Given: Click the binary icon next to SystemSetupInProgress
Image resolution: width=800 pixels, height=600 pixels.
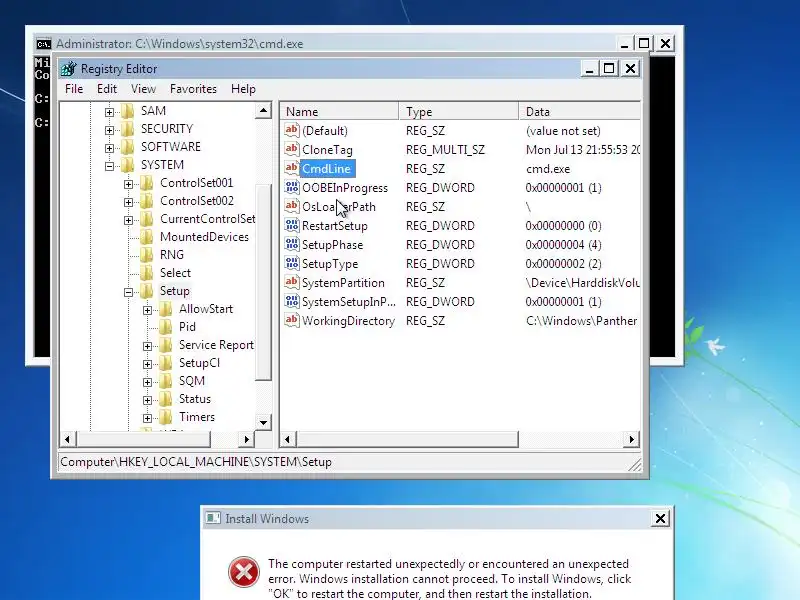Looking at the screenshot, I should click(292, 302).
